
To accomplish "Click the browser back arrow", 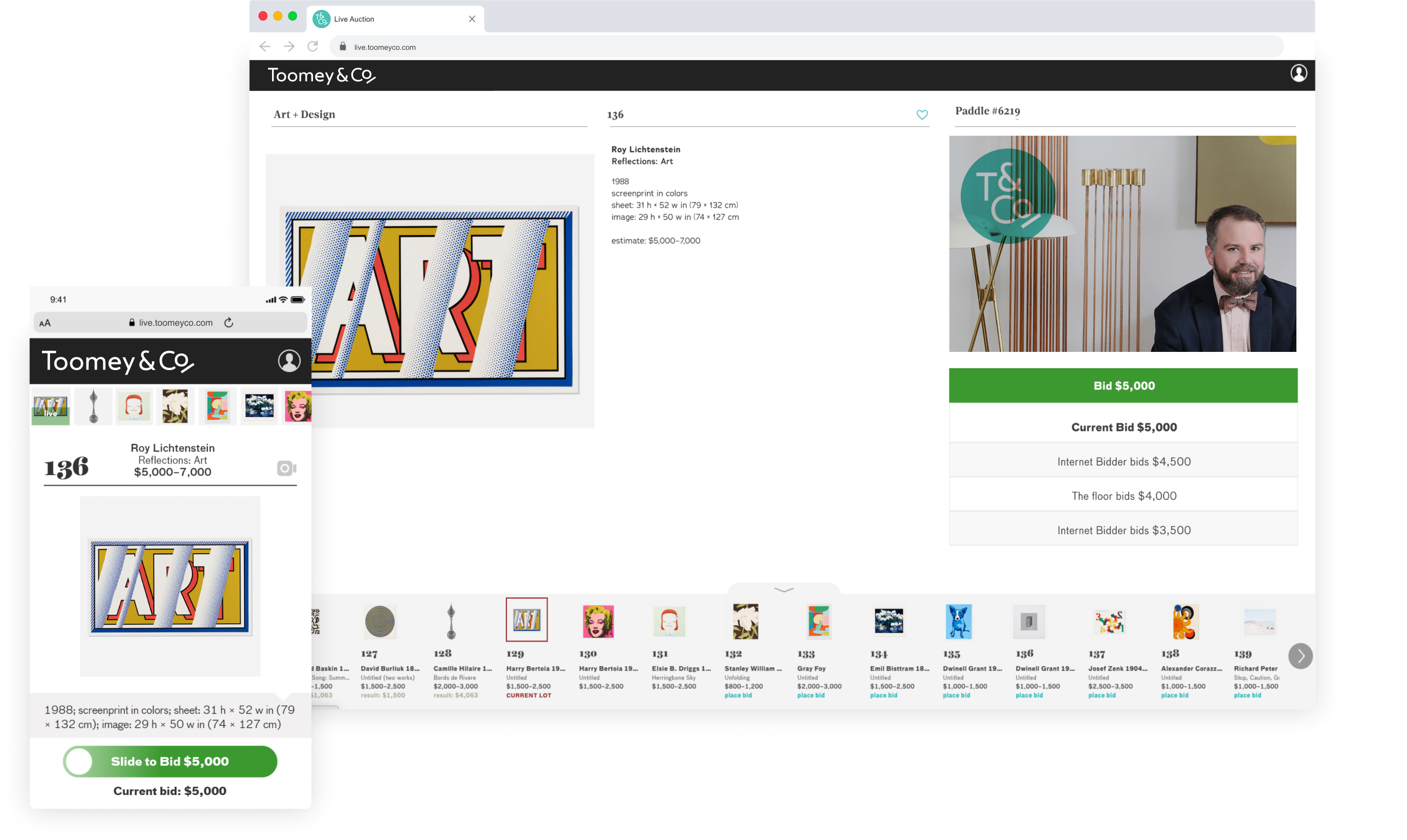I will (x=265, y=46).
